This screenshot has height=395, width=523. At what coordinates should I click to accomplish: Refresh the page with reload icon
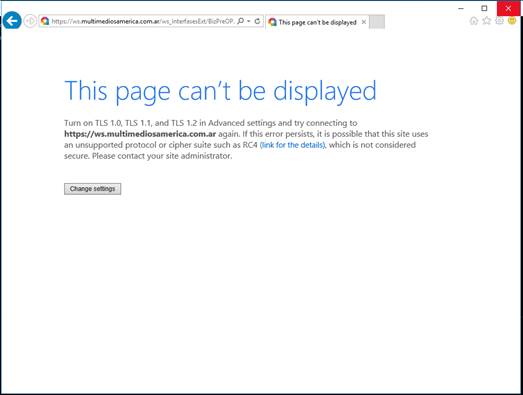(x=257, y=21)
